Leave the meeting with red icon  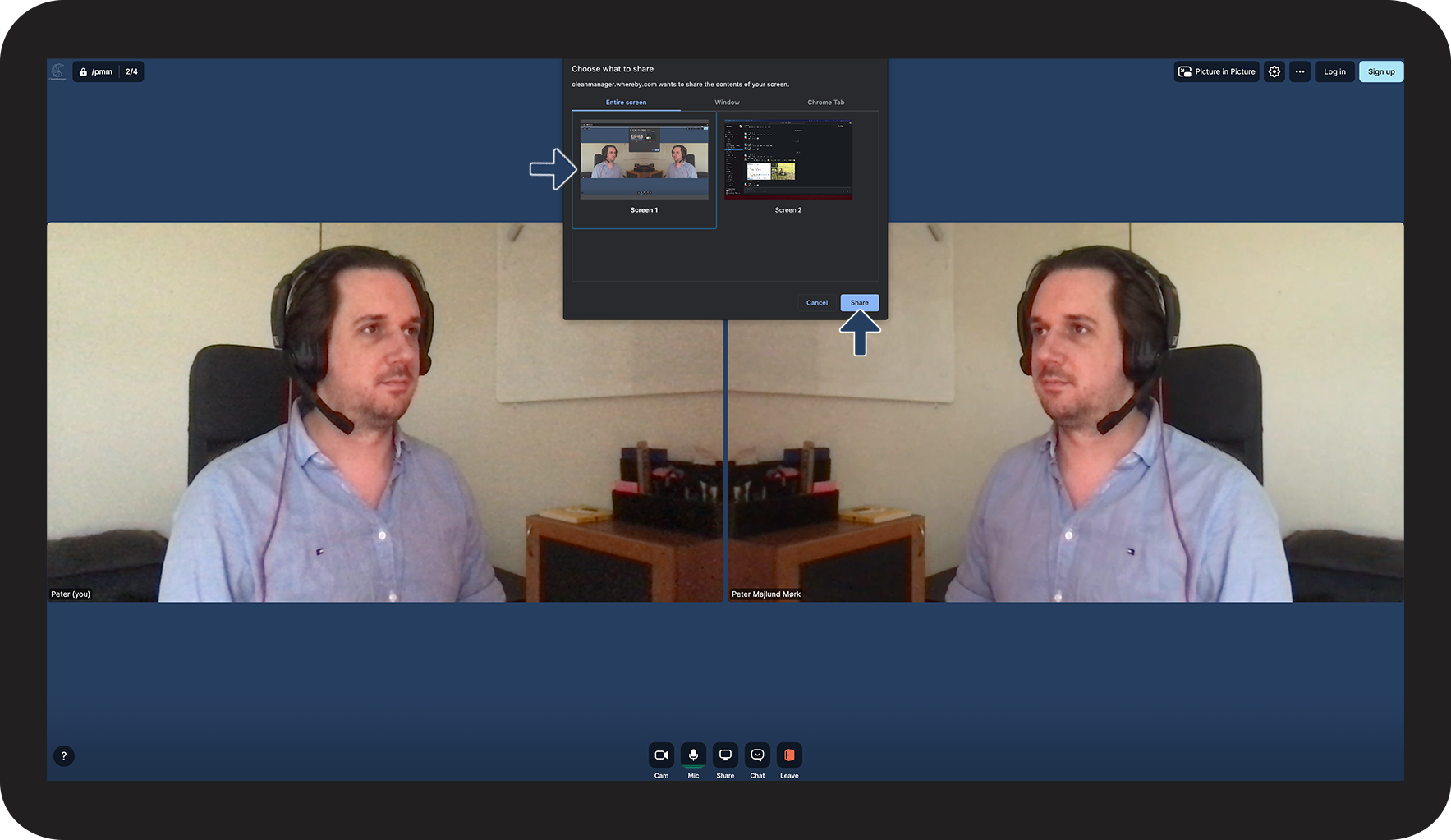(x=789, y=755)
